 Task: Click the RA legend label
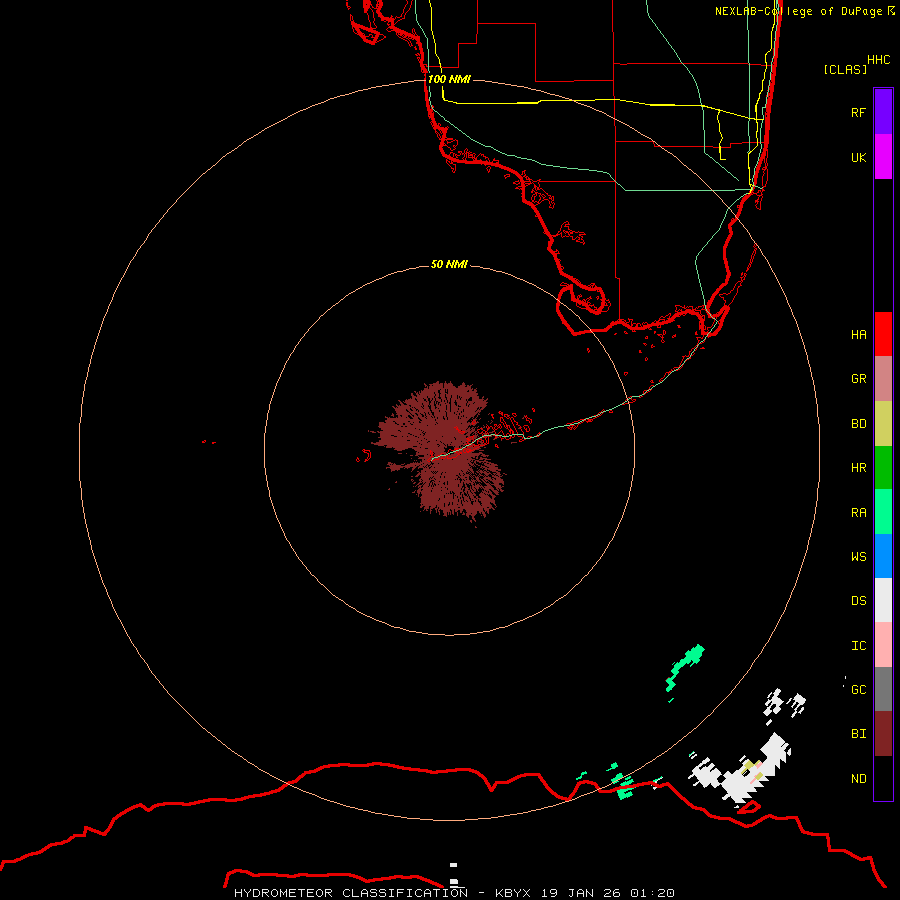858,512
